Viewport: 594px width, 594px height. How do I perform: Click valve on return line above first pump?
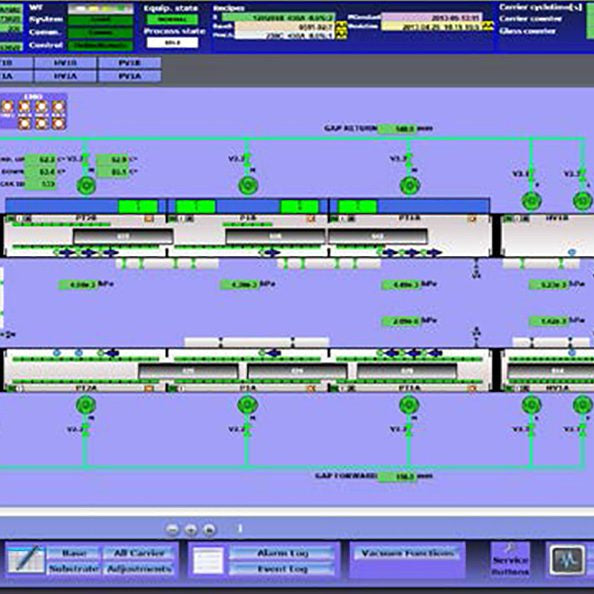click(x=86, y=160)
